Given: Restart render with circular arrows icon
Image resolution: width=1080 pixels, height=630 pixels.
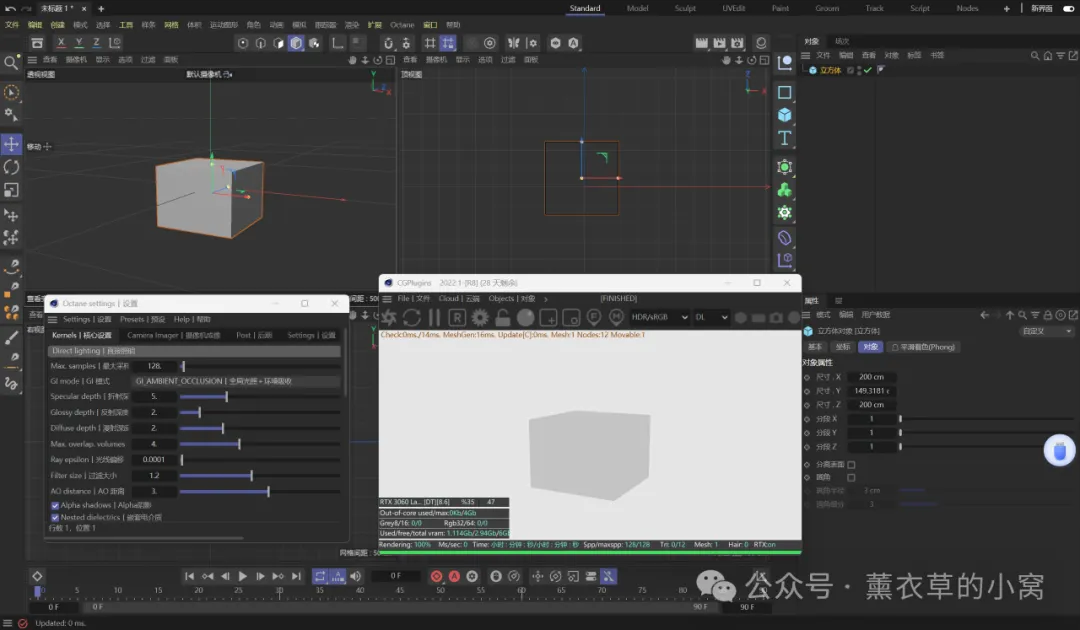Looking at the screenshot, I should pos(412,317).
